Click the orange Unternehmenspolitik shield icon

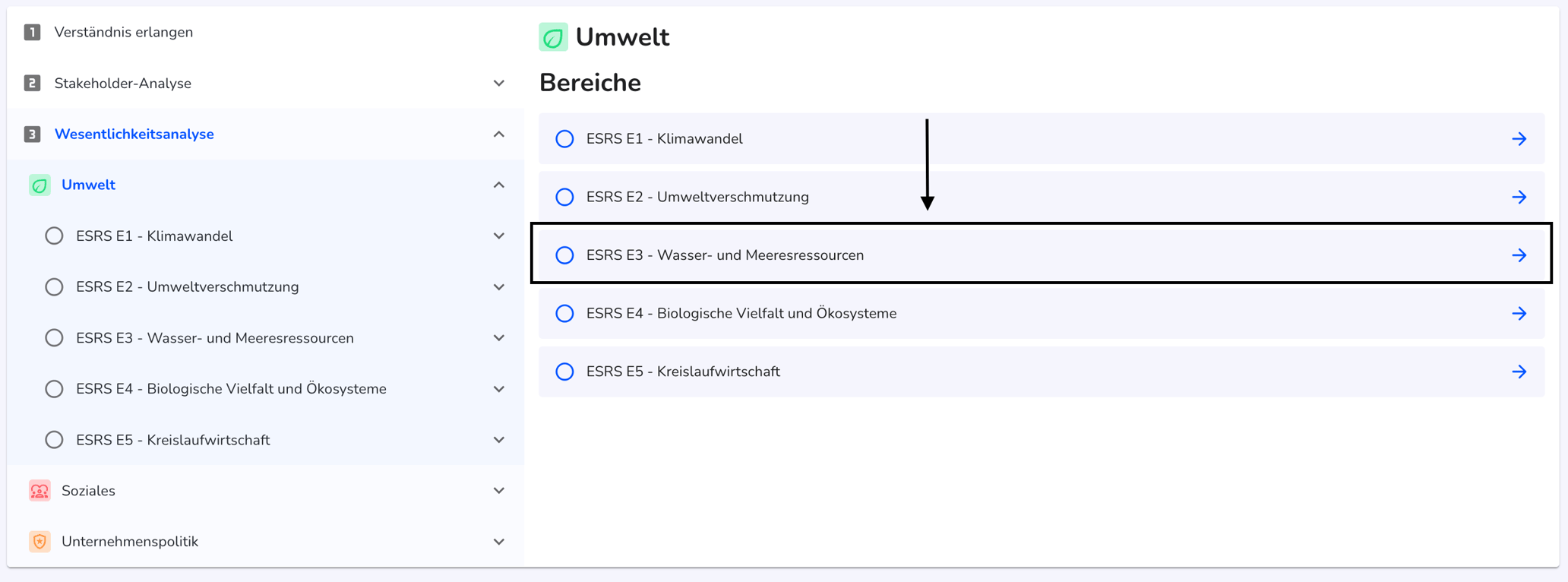point(40,542)
